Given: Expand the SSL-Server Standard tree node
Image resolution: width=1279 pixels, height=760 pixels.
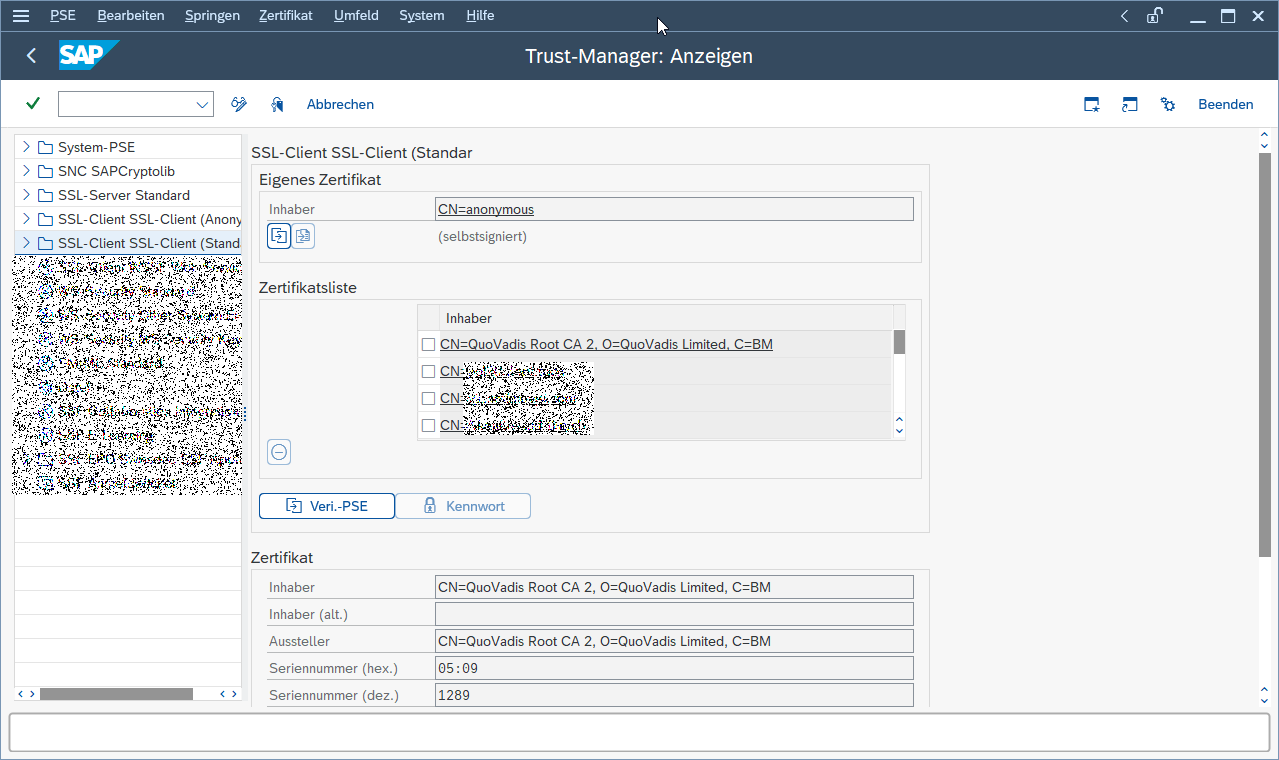Looking at the screenshot, I should [x=26, y=195].
